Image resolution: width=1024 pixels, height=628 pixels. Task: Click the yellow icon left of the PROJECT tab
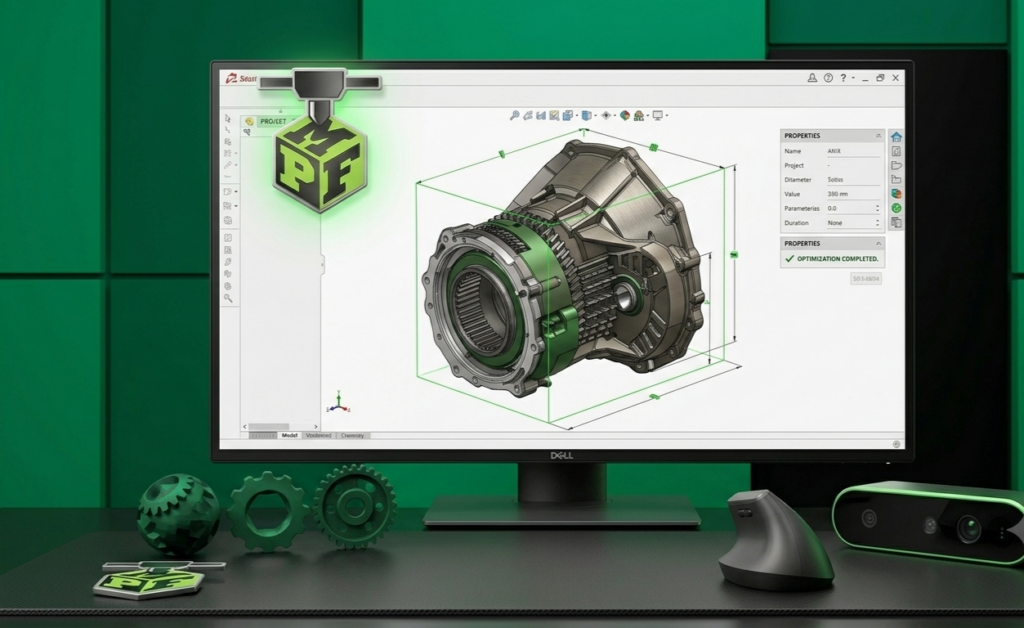[249, 121]
